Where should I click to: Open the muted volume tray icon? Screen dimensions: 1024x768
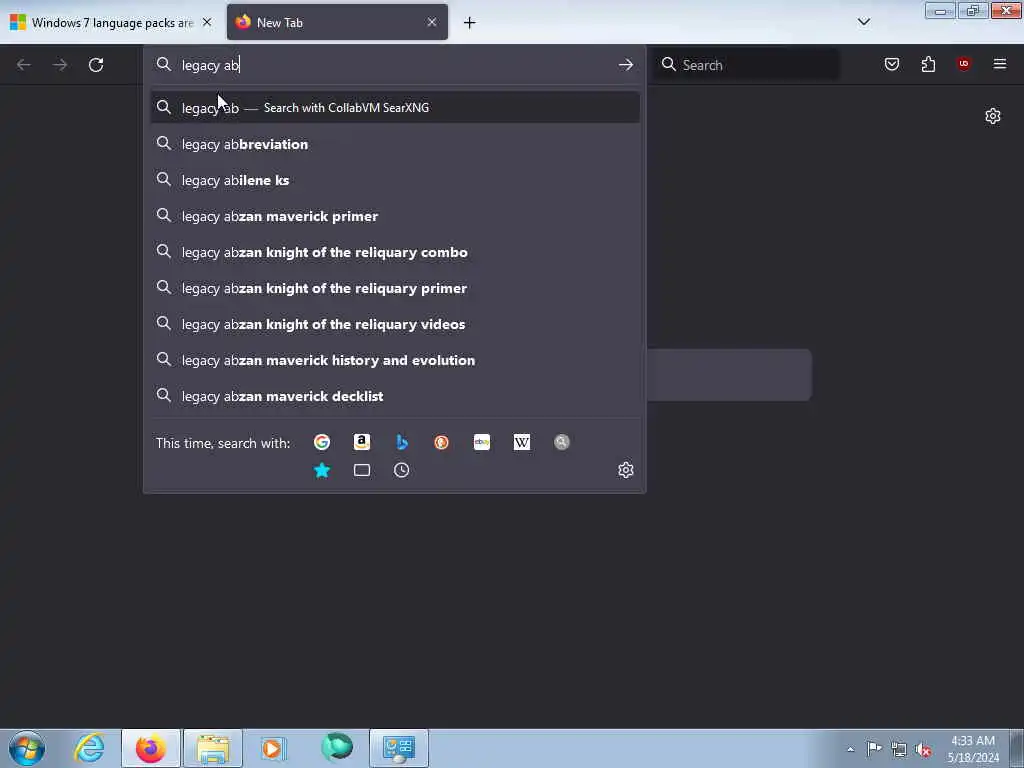[x=923, y=749]
